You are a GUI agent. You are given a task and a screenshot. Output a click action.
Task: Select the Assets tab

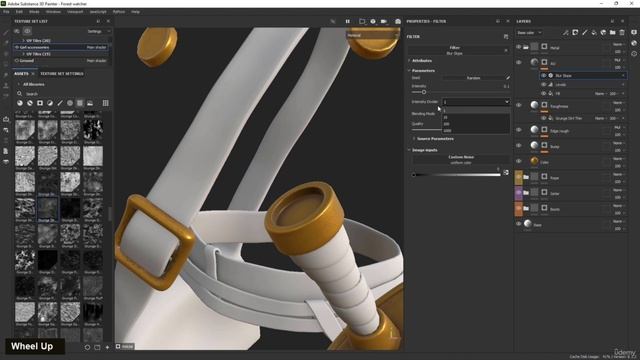point(21,74)
